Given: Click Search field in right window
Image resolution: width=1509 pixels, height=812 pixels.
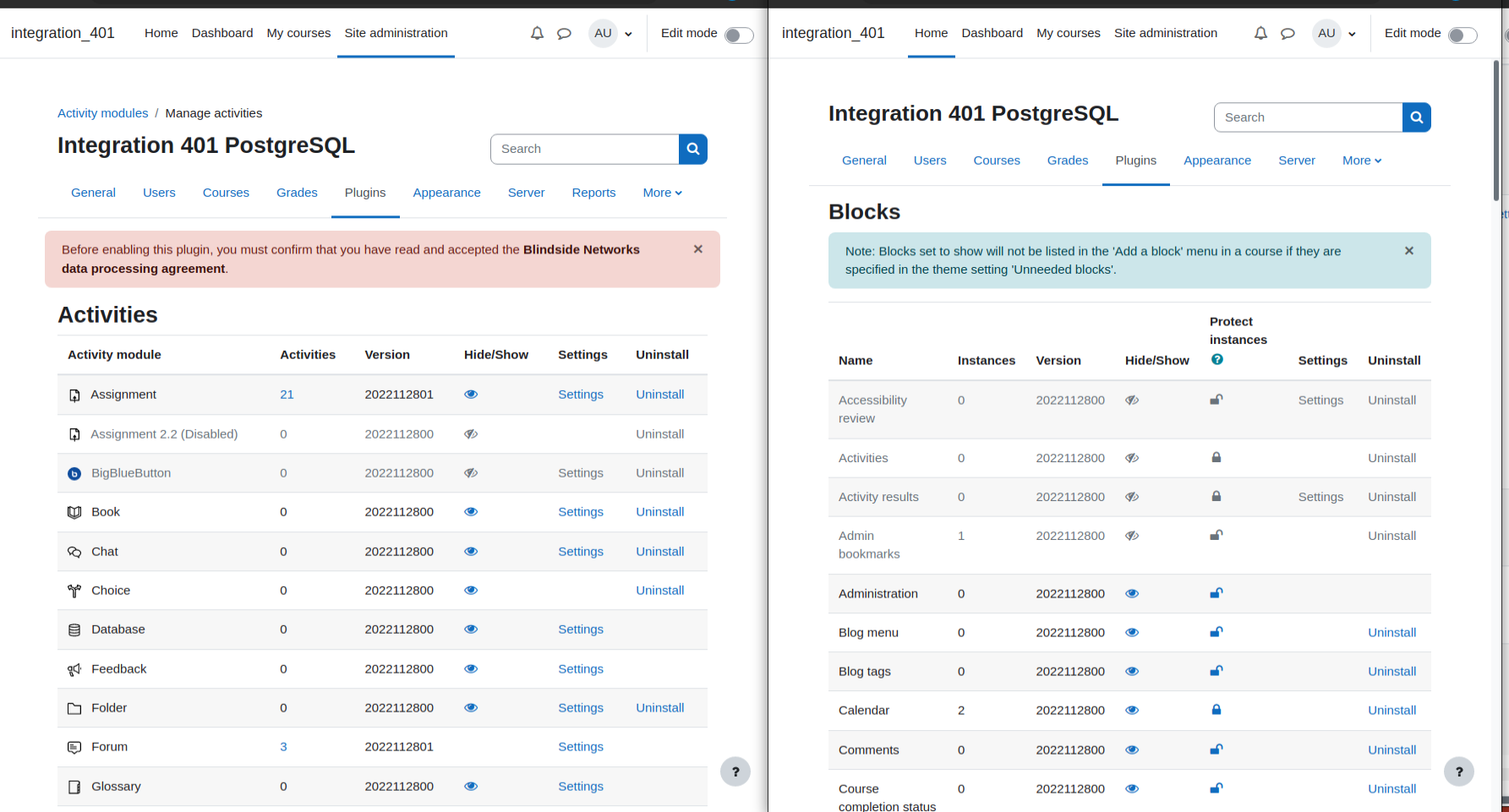Looking at the screenshot, I should click(x=1308, y=117).
